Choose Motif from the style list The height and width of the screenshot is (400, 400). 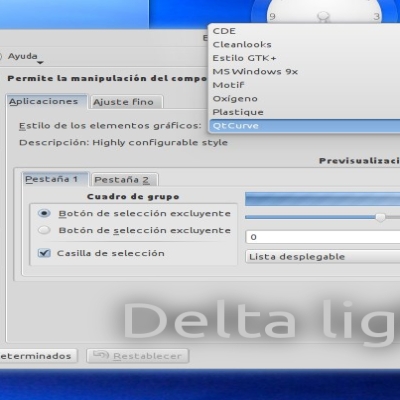(305, 85)
